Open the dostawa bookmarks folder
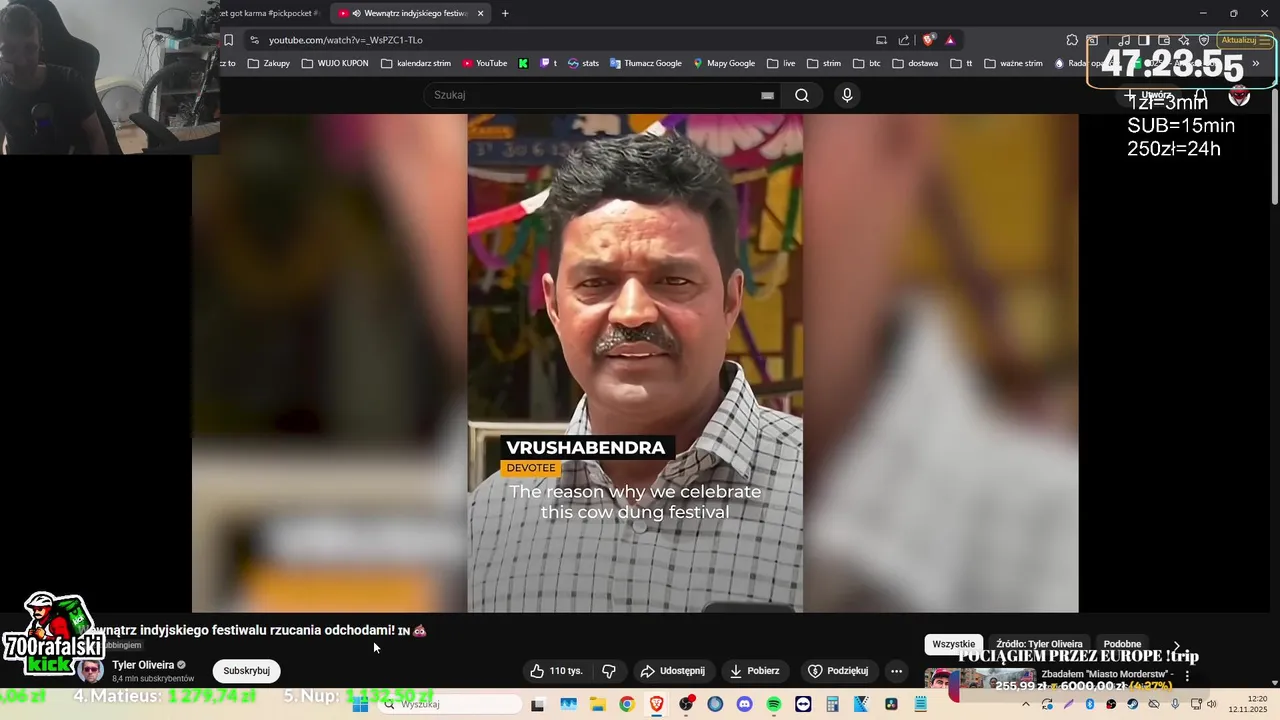 [915, 63]
